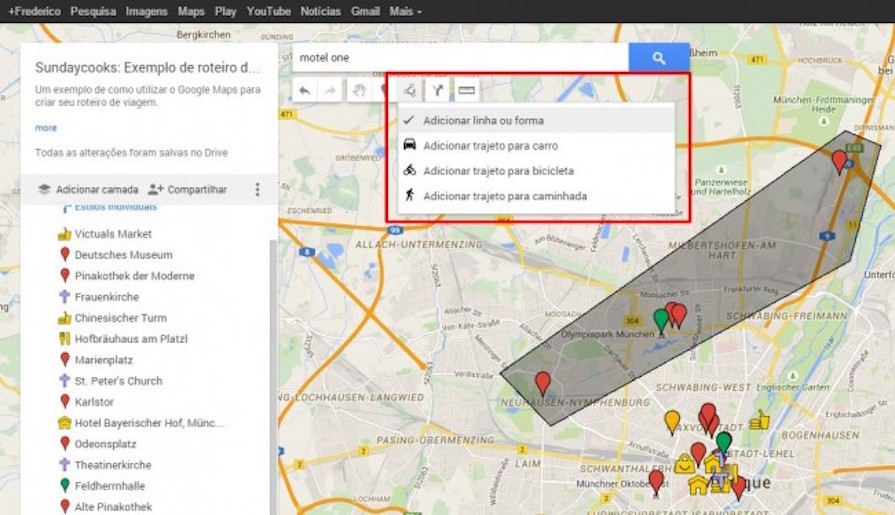Open Play in the Google bar
The height and width of the screenshot is (515, 895).
[x=225, y=11]
